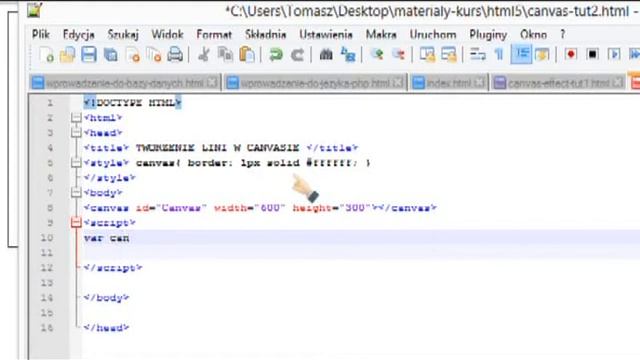Image resolution: width=640 pixels, height=360 pixels.
Task: Click the canvas border style rule text
Action: 253,163
